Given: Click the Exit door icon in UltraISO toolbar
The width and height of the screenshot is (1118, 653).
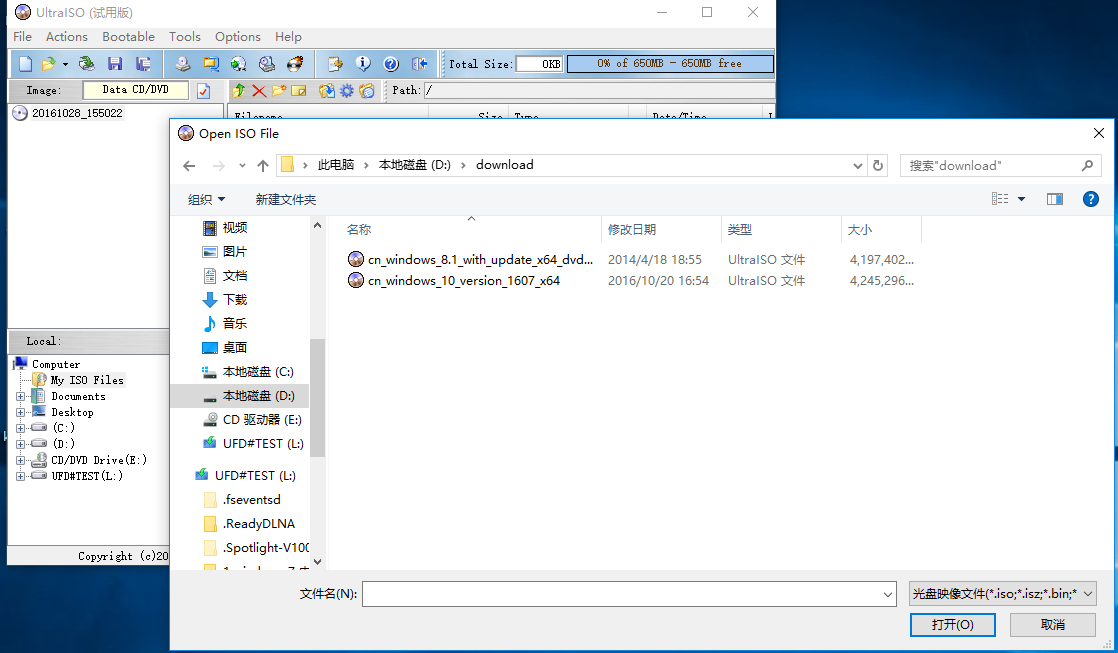Looking at the screenshot, I should [x=419, y=64].
